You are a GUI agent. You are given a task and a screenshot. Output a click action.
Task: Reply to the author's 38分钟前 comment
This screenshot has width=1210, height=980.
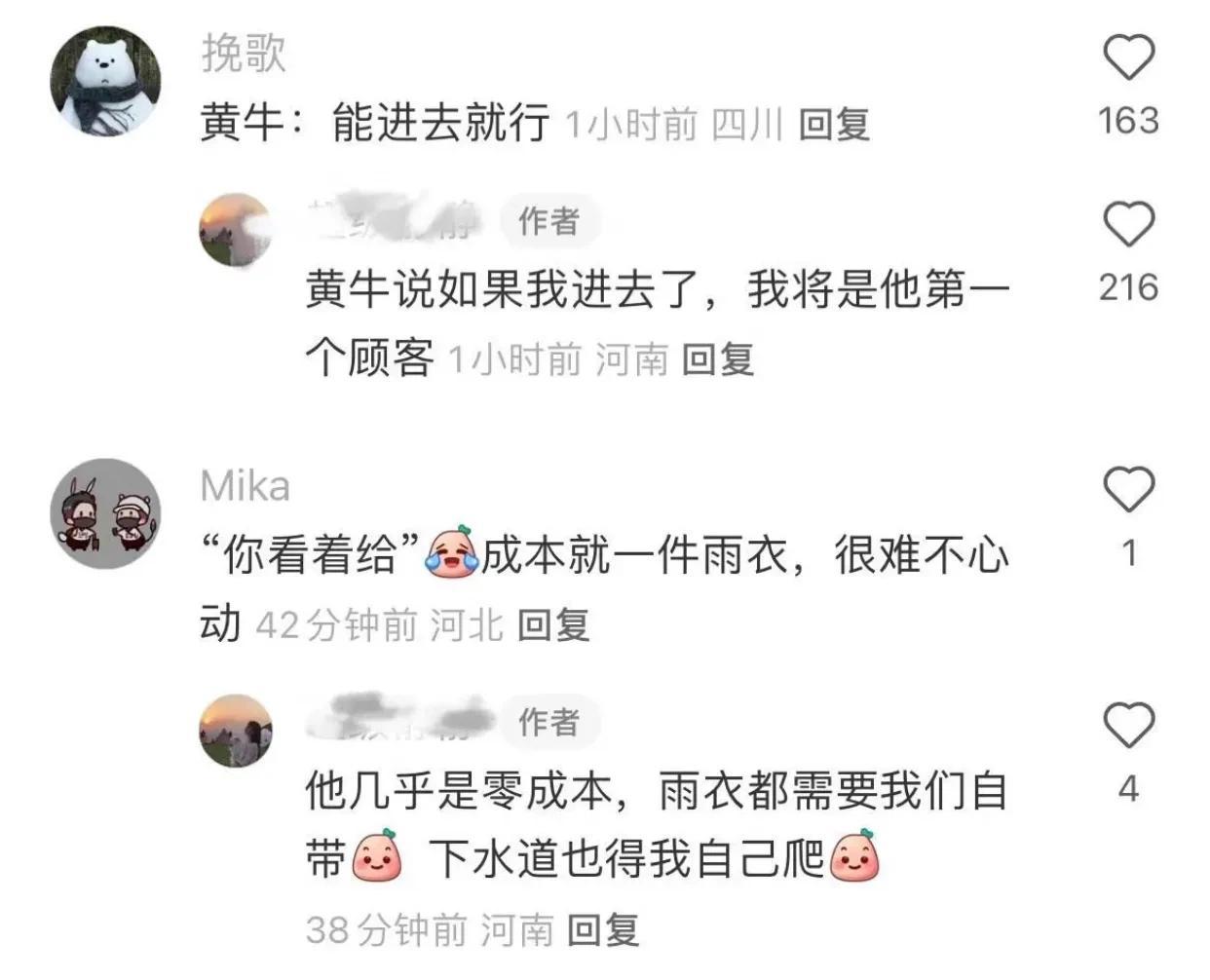pyautogui.click(x=603, y=929)
